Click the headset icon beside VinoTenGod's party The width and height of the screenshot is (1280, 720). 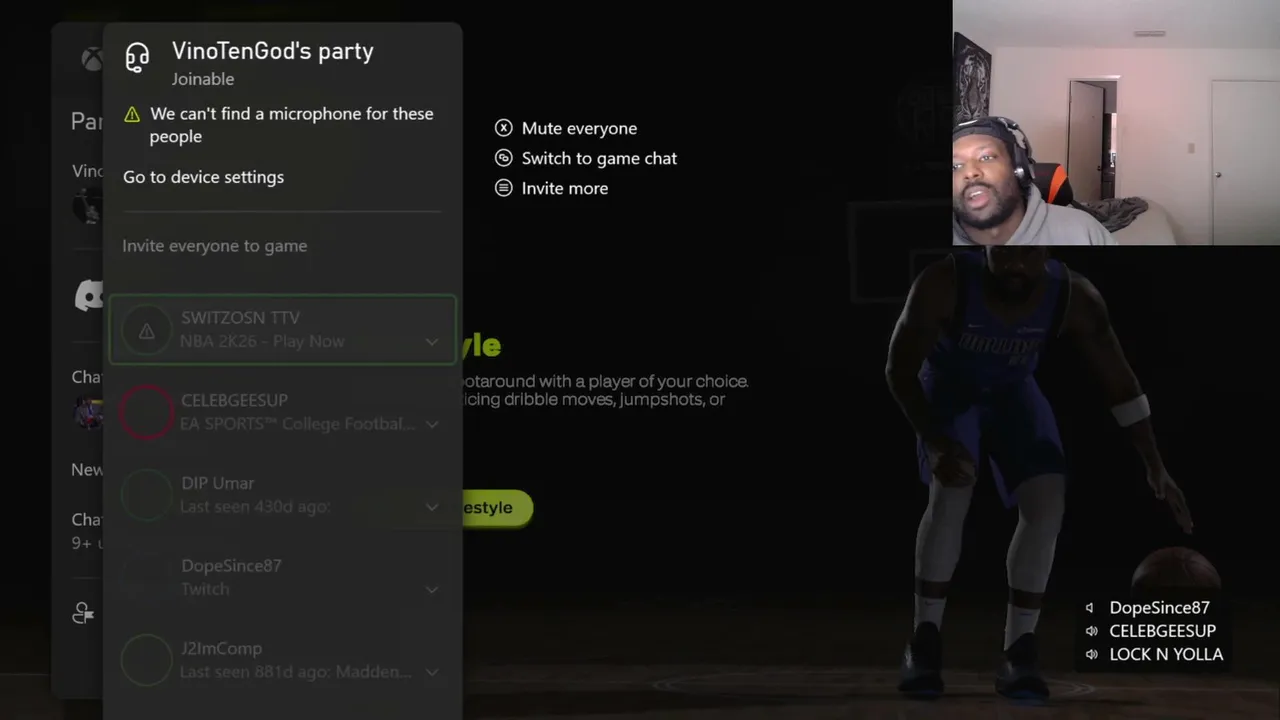(137, 58)
